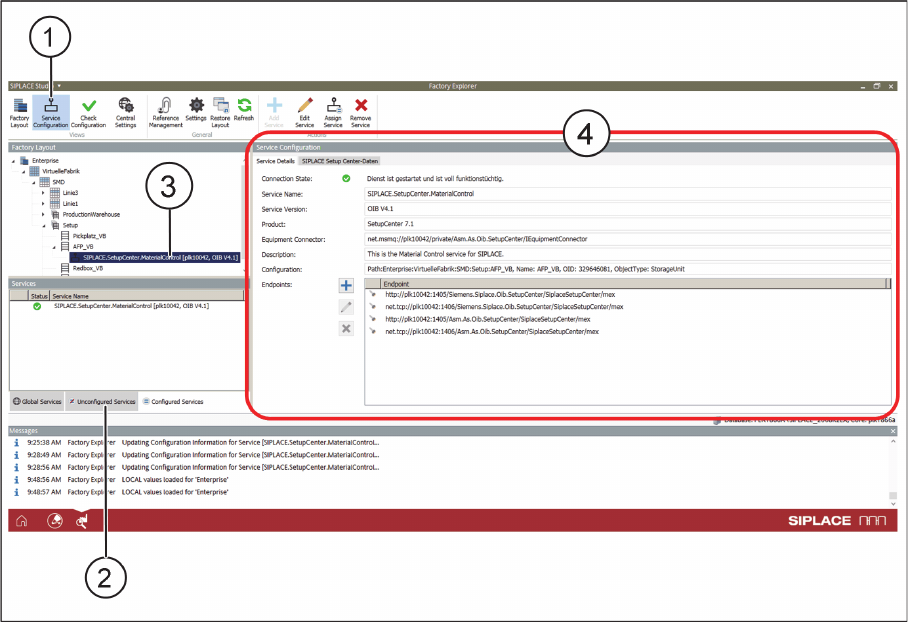
Task: Sort Services by Service Name header
Action: pos(147,296)
